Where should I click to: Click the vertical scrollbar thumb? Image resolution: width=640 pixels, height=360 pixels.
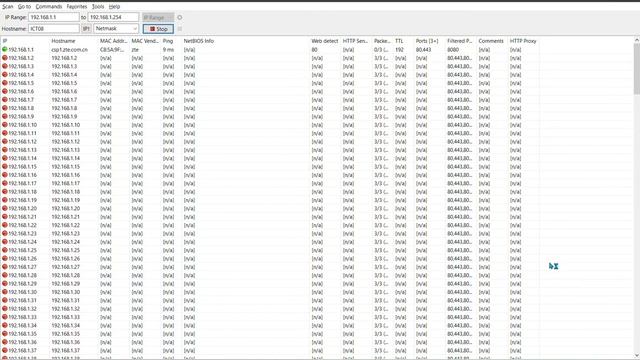pyautogui.click(x=636, y=69)
